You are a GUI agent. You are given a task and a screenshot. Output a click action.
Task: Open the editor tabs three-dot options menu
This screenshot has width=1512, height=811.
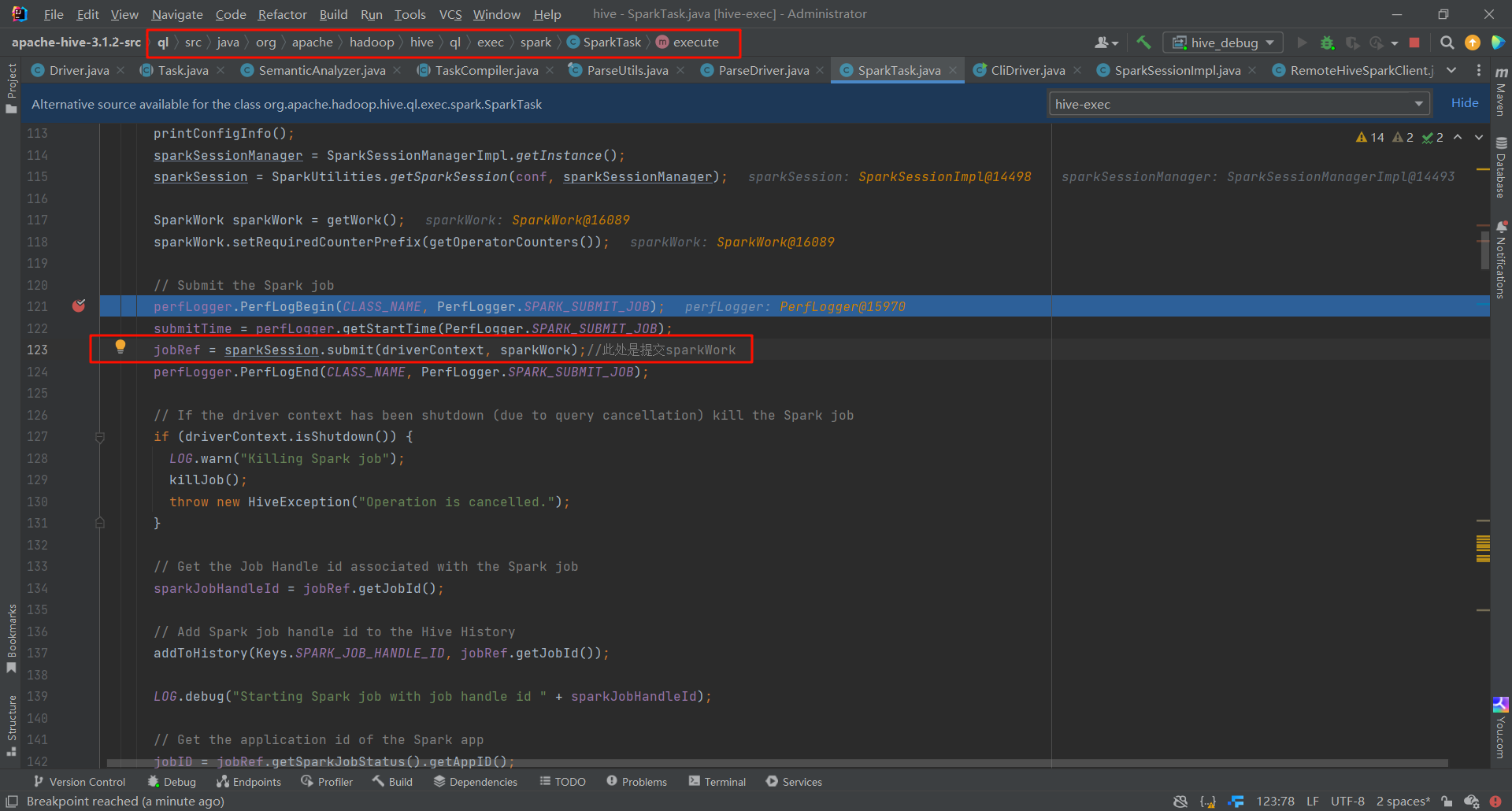tap(1479, 70)
